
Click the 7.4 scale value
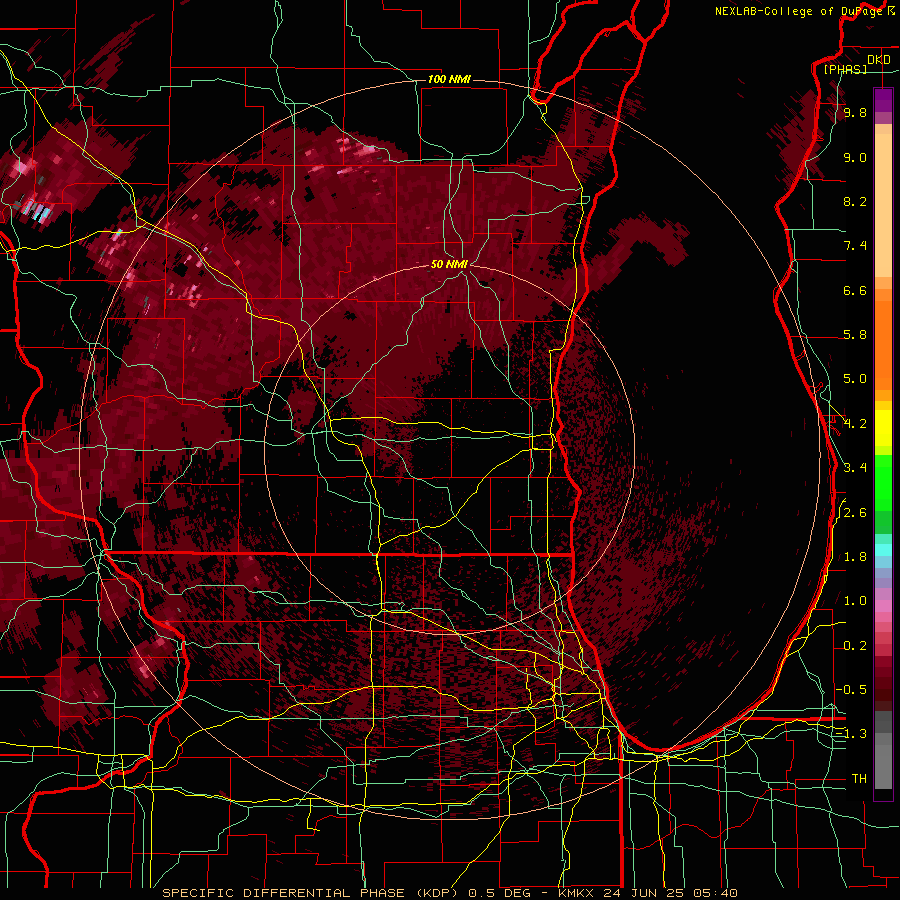pos(855,246)
